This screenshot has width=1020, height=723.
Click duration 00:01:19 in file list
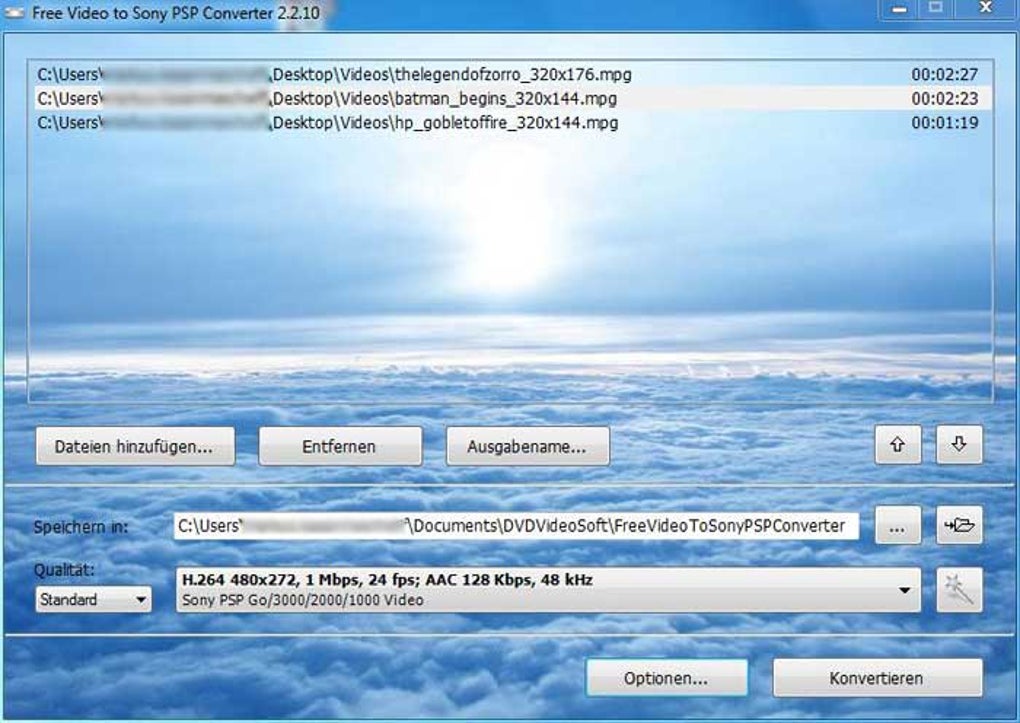945,123
